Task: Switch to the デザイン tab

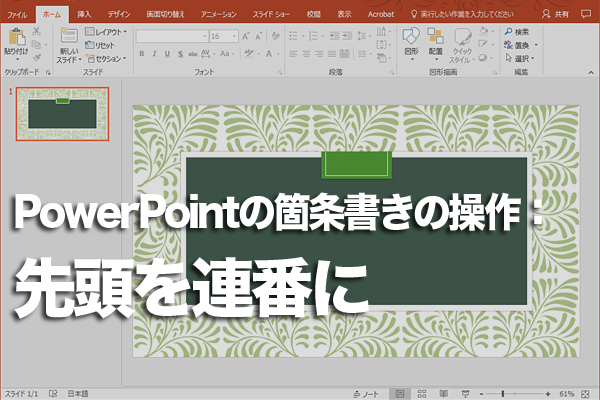Action: pyautogui.click(x=119, y=15)
